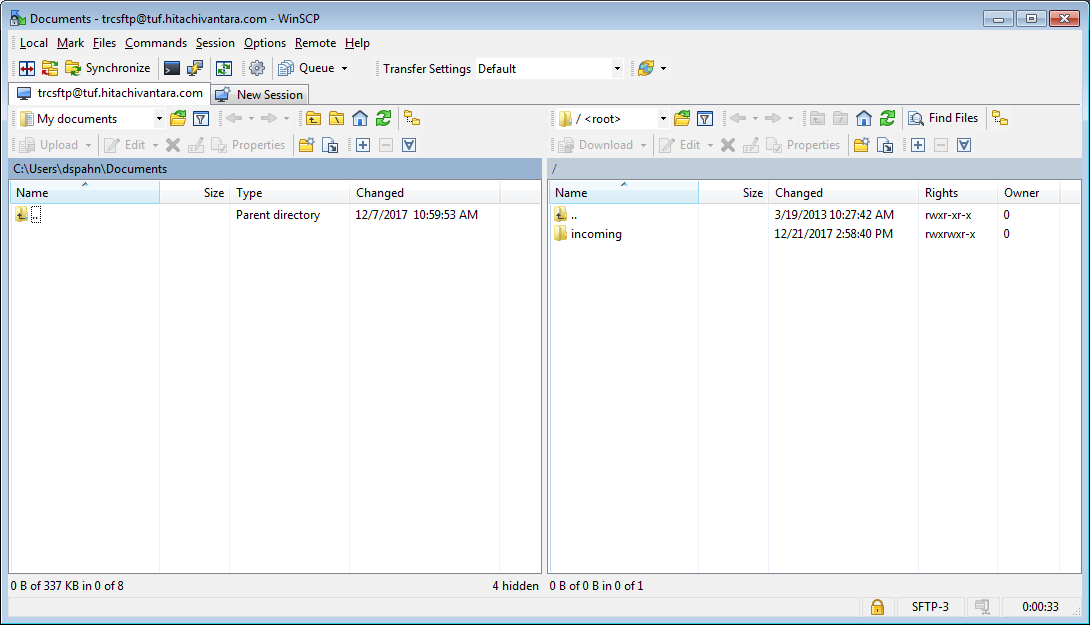This screenshot has width=1090, height=625.
Task: Sort local files by Name column
Action: [85, 193]
